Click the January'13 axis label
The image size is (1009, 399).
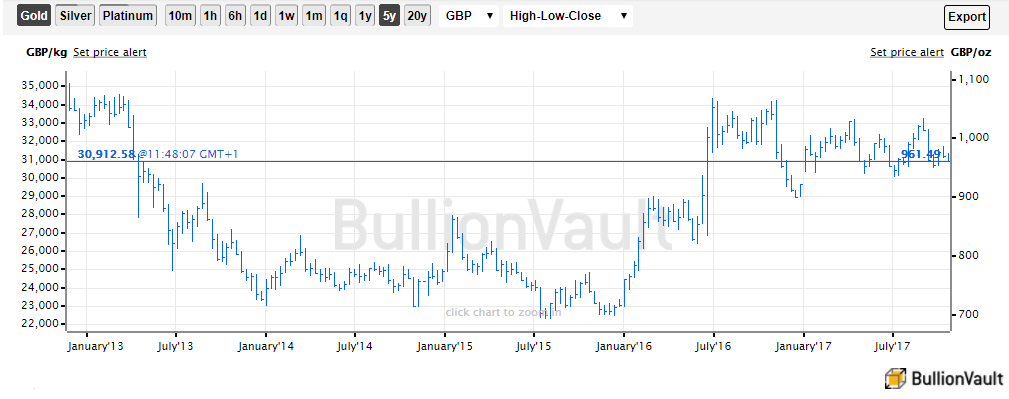(x=95, y=346)
